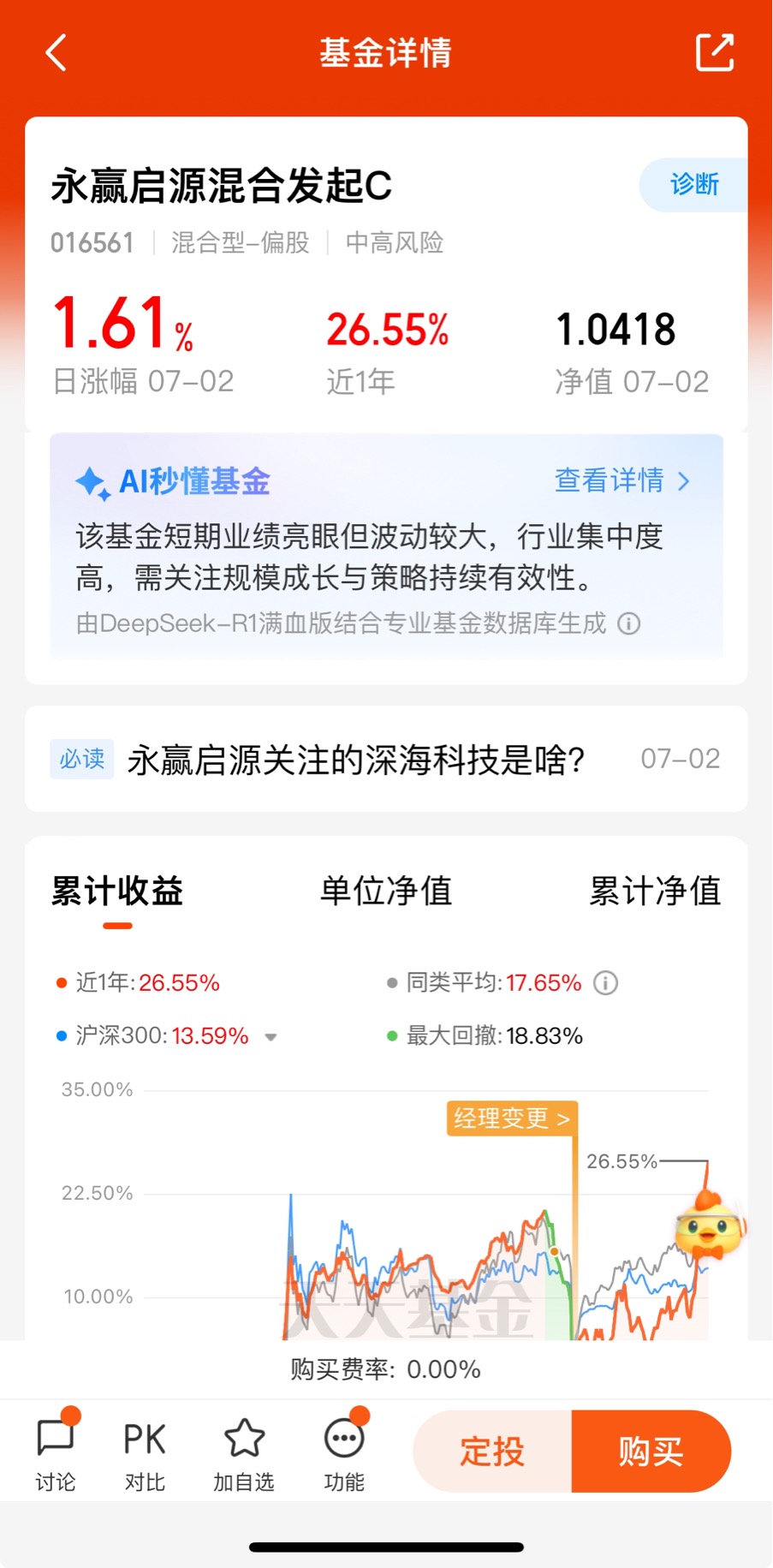Tap the 定投 button
The width and height of the screenshot is (773, 1568).
click(x=492, y=1452)
